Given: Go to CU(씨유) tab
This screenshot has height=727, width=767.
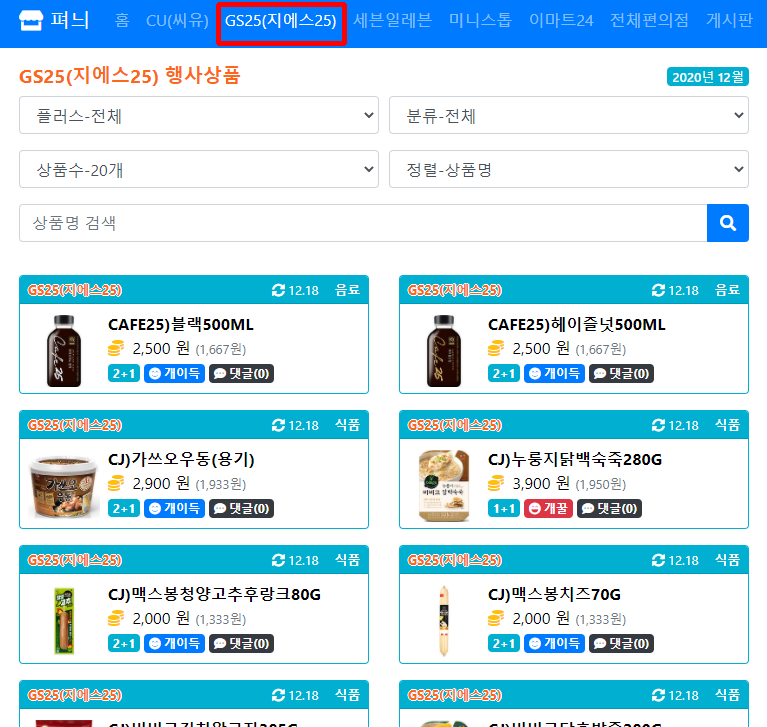Looking at the screenshot, I should coord(177,21).
